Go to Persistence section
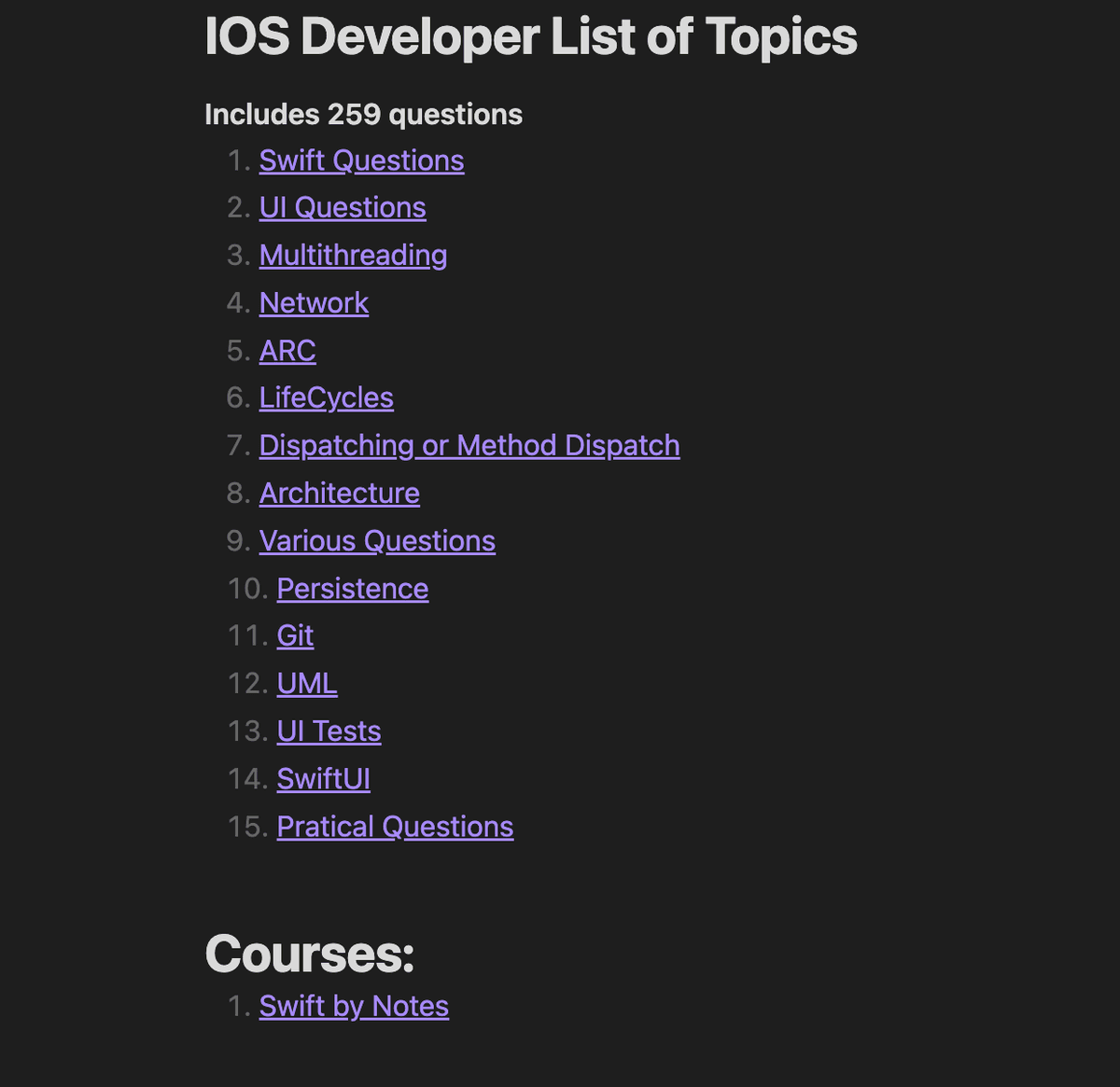1120x1087 pixels. (x=353, y=589)
